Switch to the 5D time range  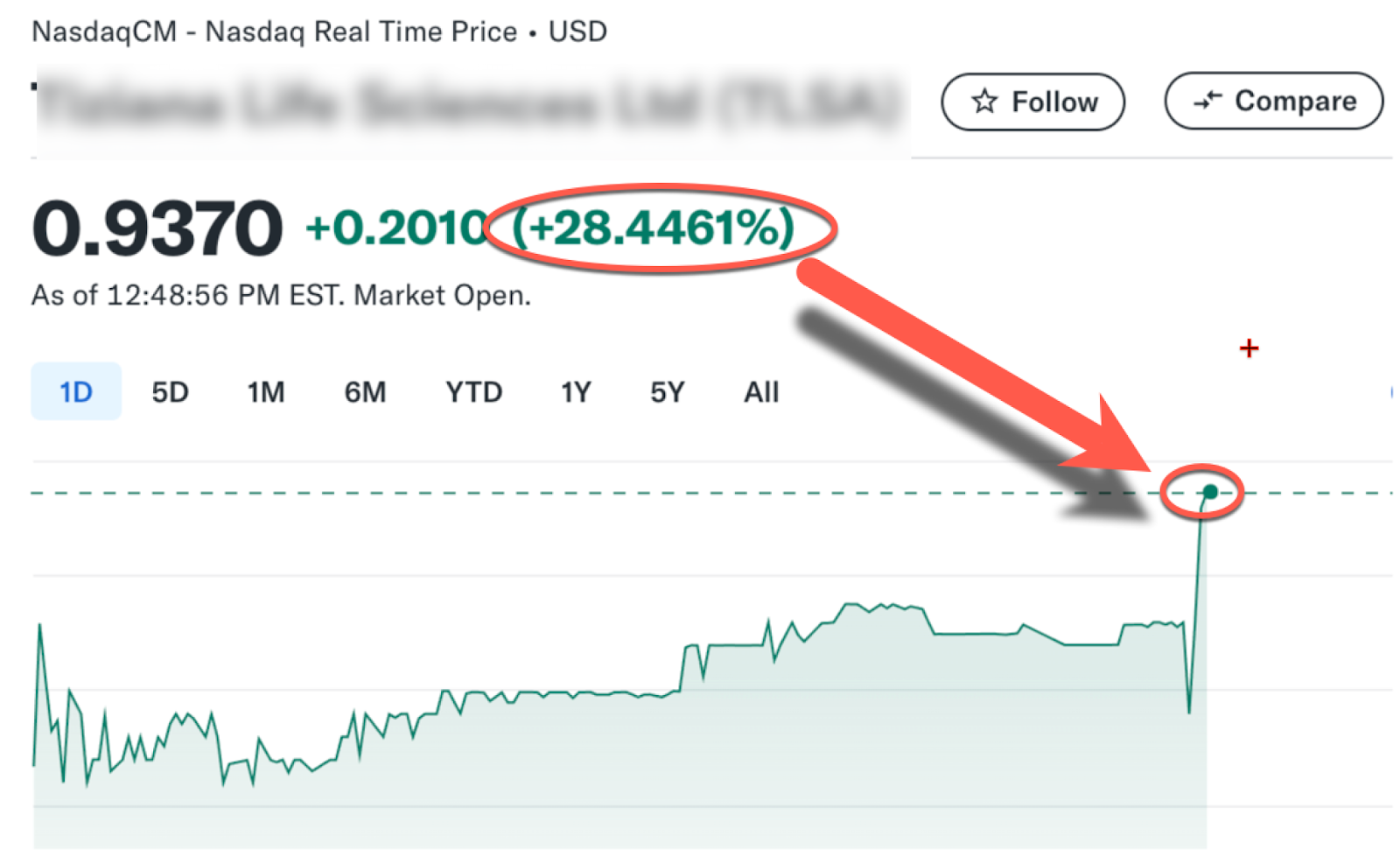click(170, 391)
